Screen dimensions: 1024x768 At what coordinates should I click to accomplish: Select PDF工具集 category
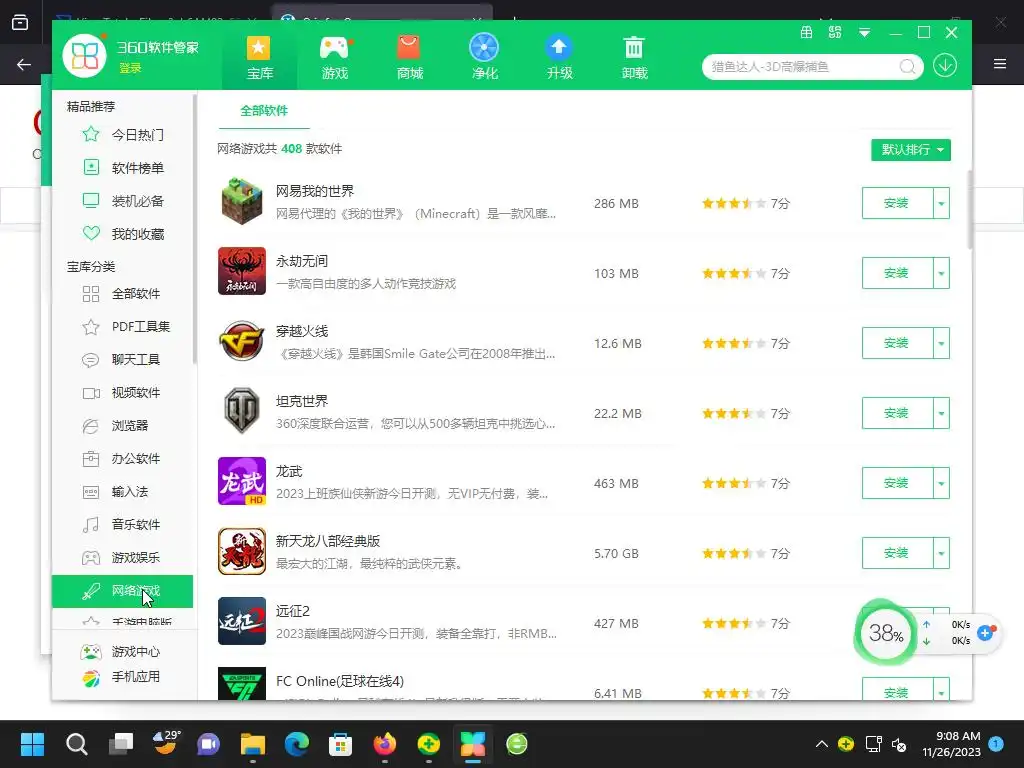[x=123, y=327]
